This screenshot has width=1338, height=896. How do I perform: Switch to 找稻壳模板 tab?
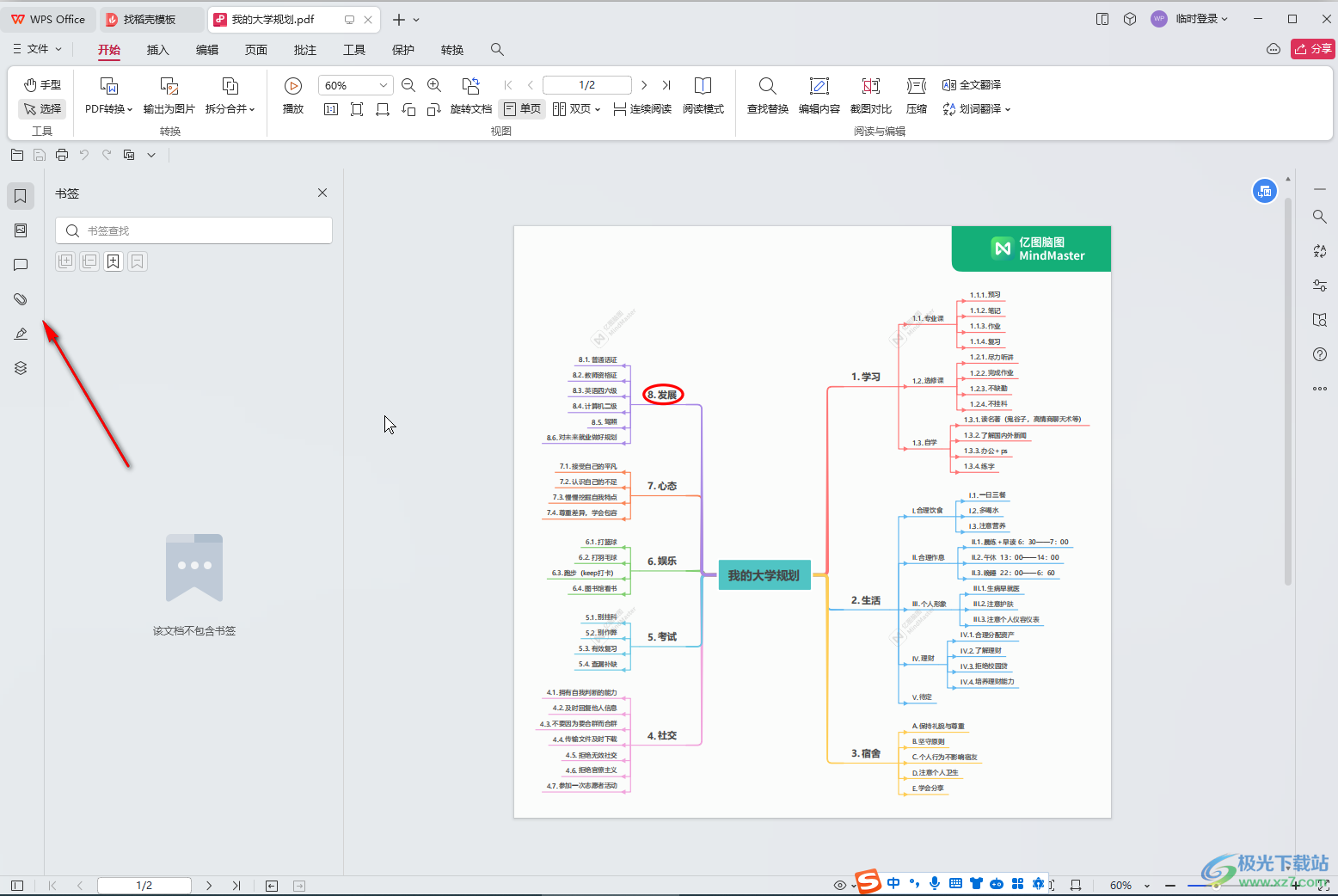point(151,19)
